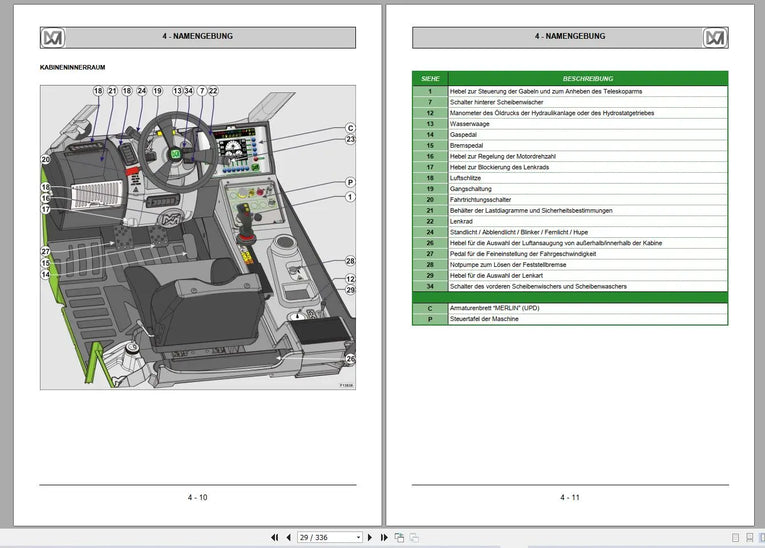Click the Gaspedal description cell
Viewport: 765px width, 548px height.
588,135
